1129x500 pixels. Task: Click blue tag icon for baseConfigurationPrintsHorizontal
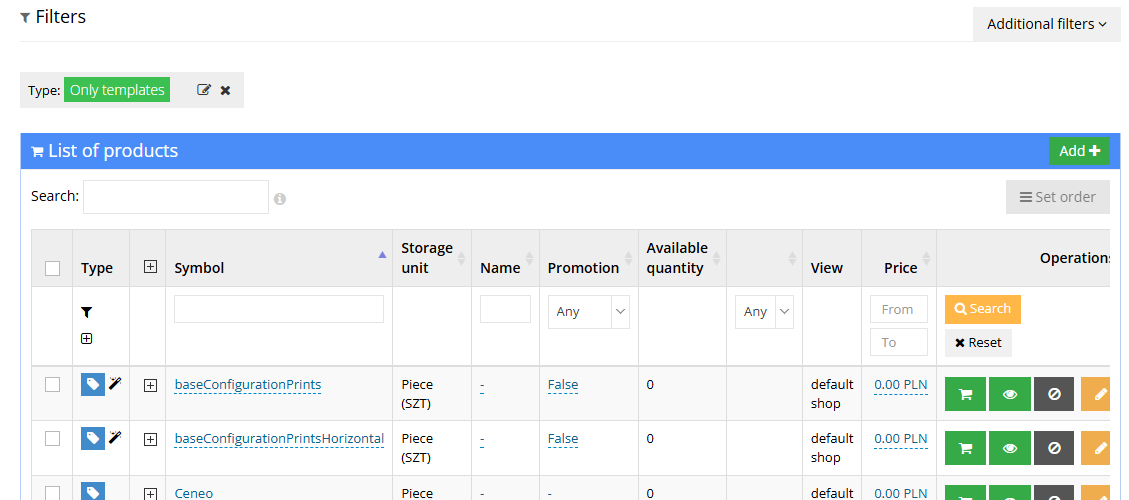pos(93,438)
